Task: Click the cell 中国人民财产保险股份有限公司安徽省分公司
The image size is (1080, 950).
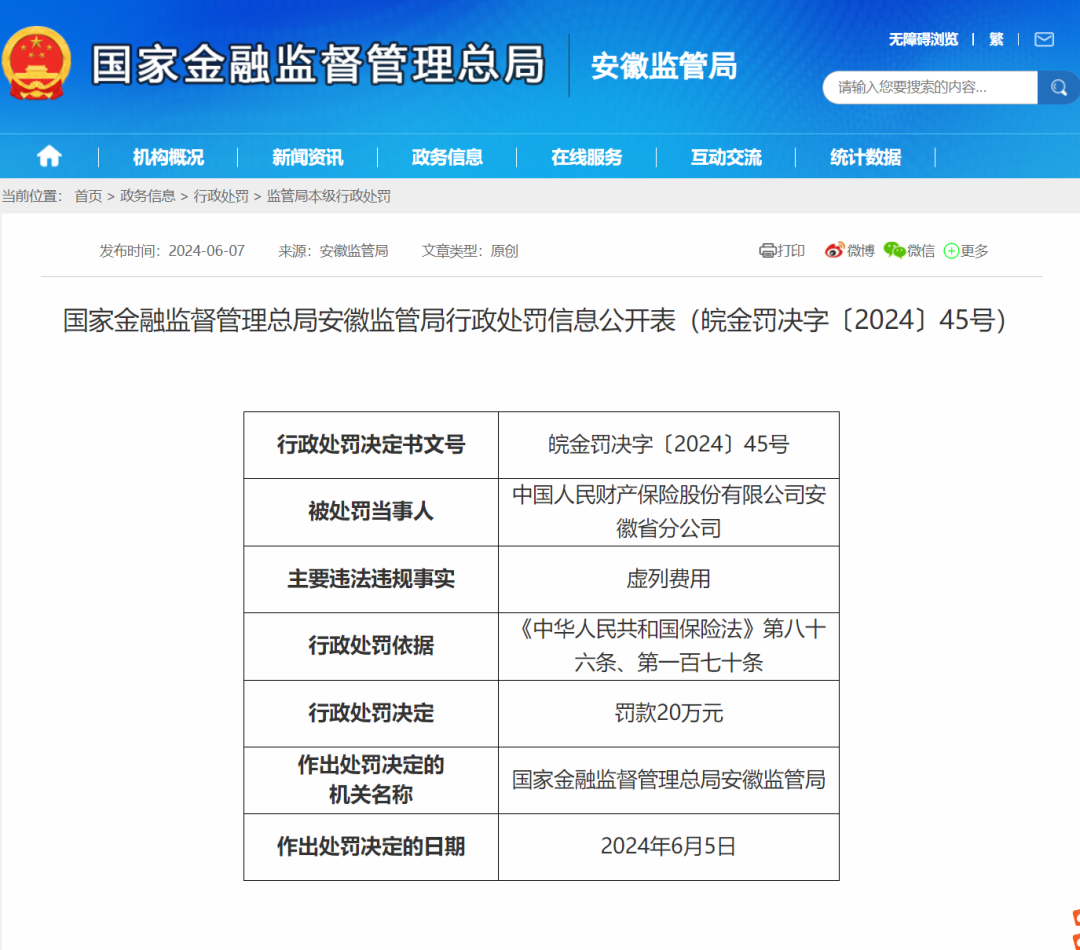Action: (668, 512)
